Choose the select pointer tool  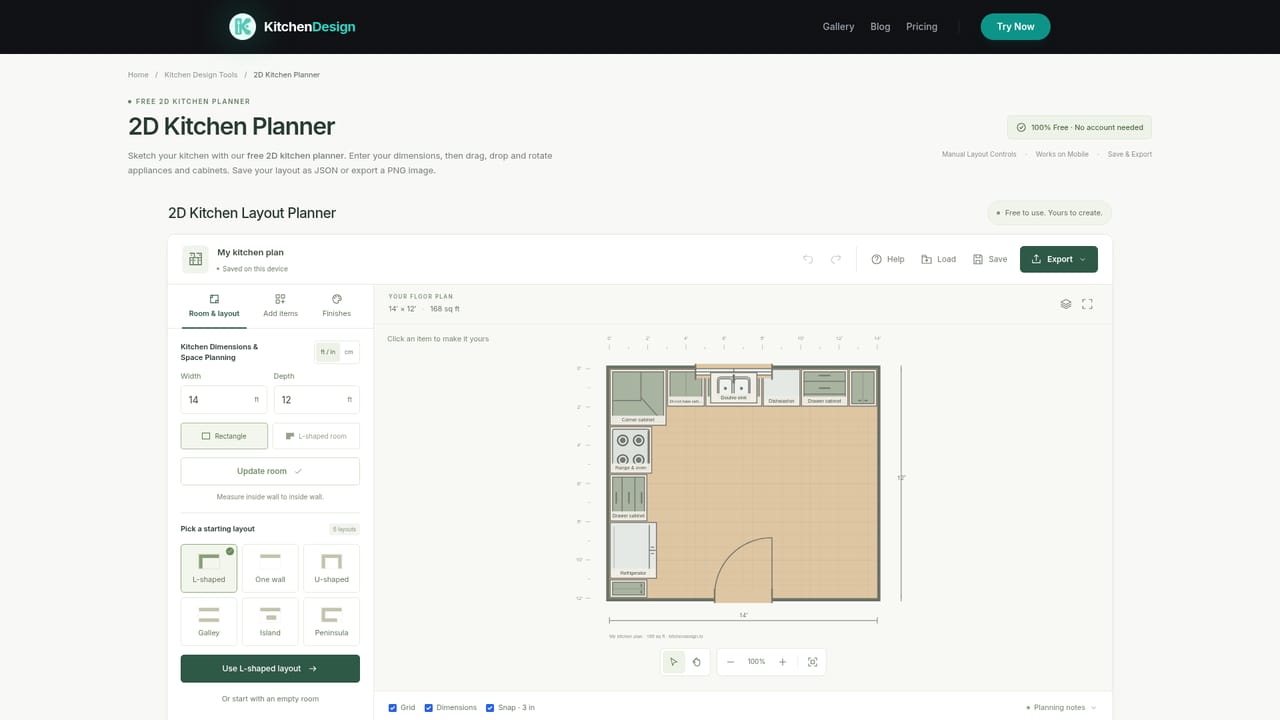674,662
